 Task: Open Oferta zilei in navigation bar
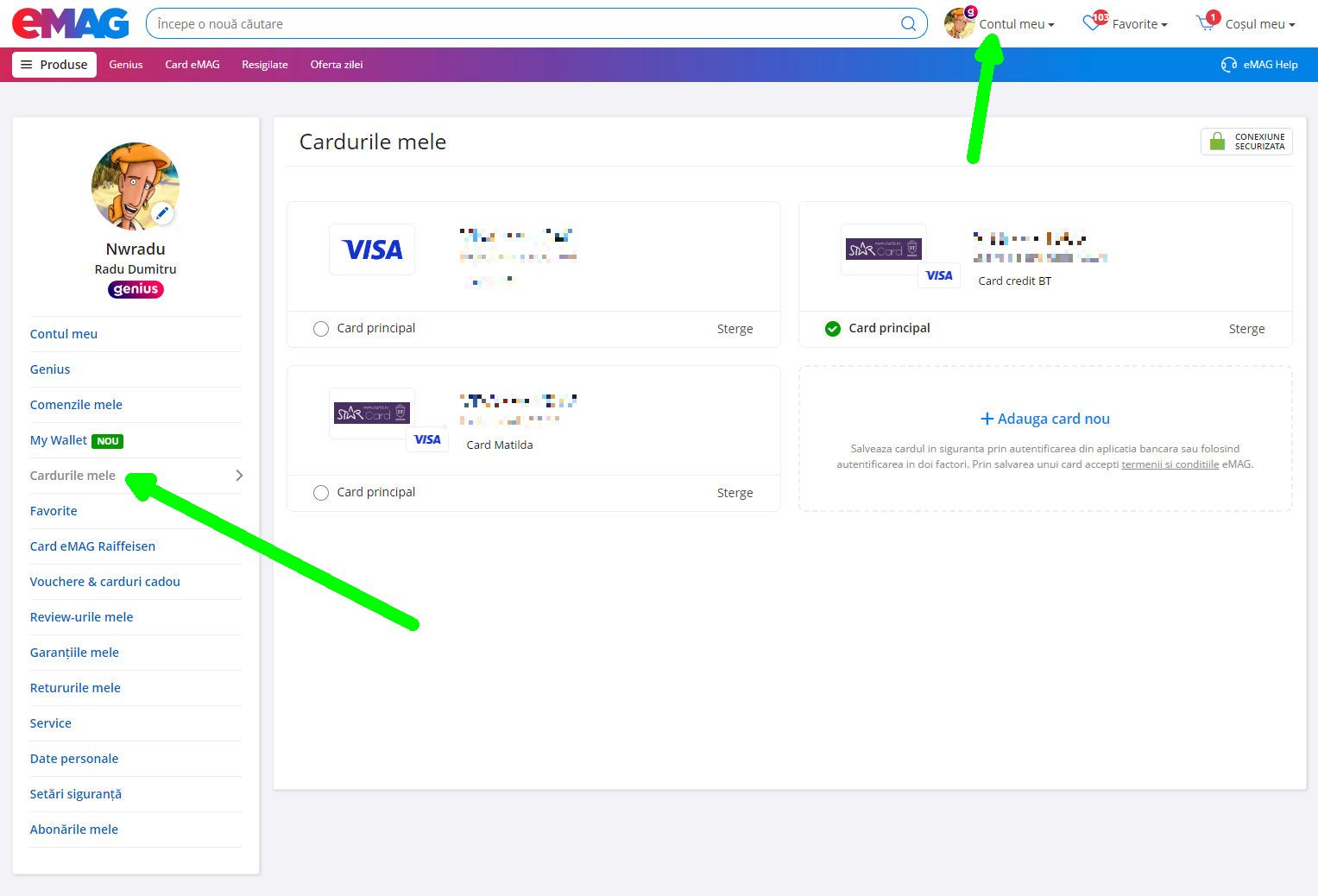pos(337,65)
